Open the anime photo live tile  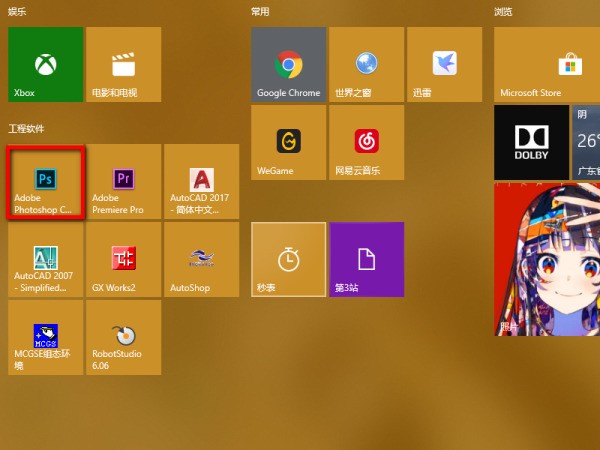click(x=547, y=260)
